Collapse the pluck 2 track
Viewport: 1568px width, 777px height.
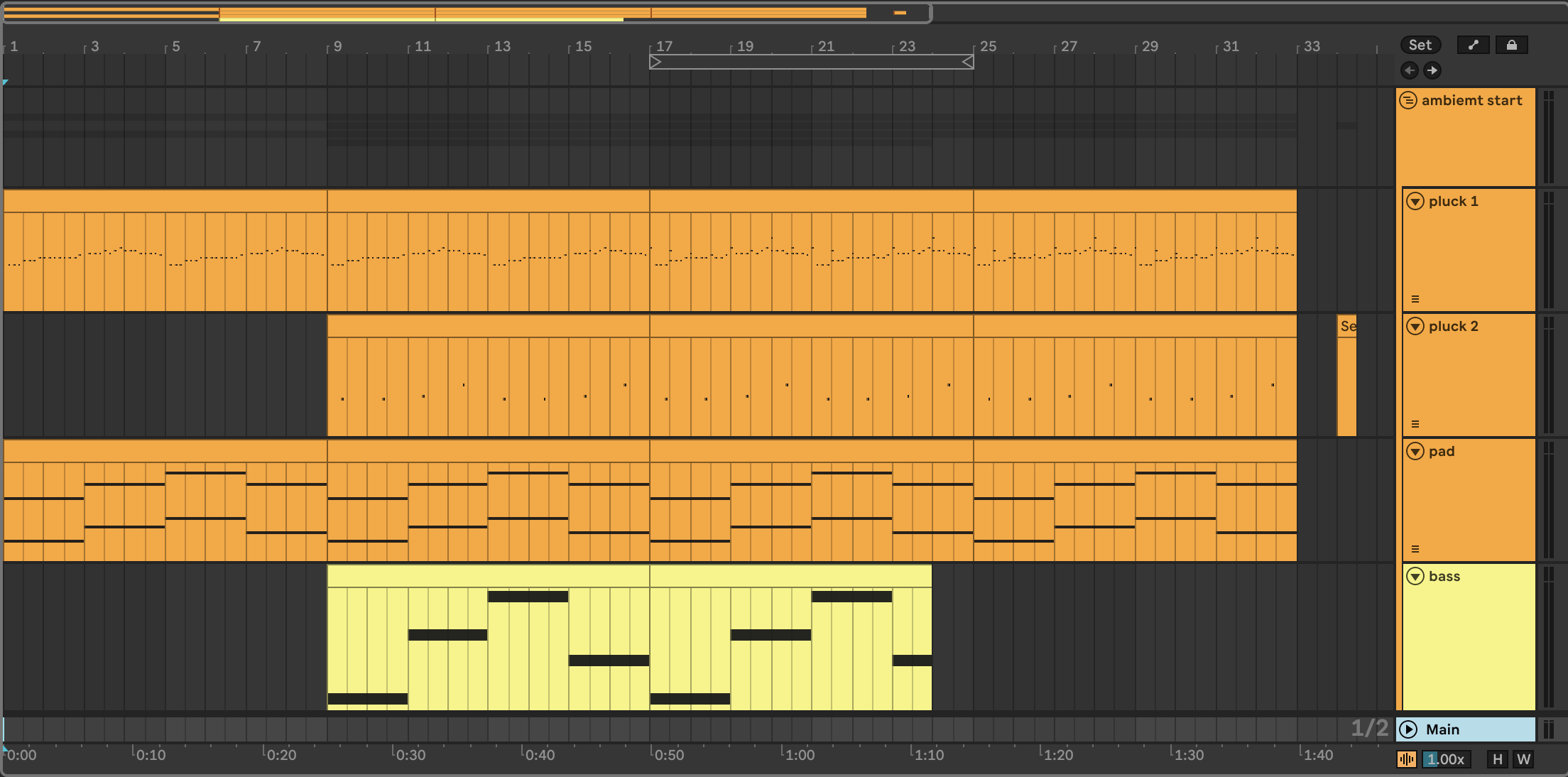point(1415,327)
